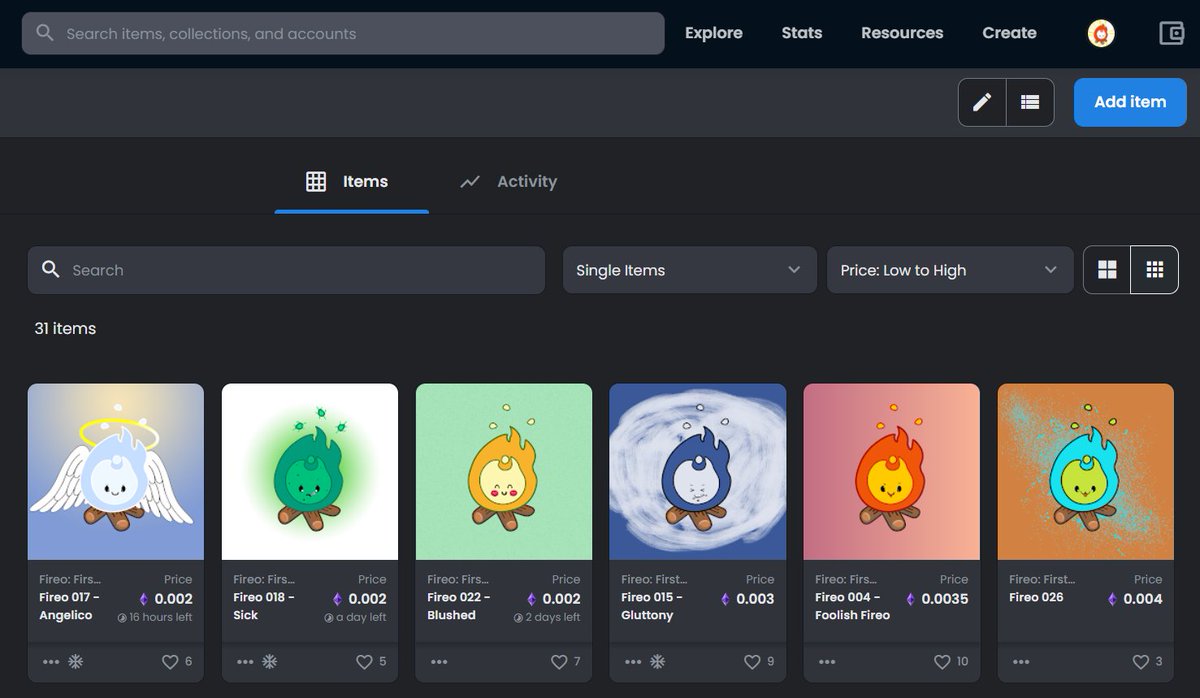Viewport: 1200px width, 698px height.
Task: Click the collection search magnifier icon
Action: tap(50, 270)
